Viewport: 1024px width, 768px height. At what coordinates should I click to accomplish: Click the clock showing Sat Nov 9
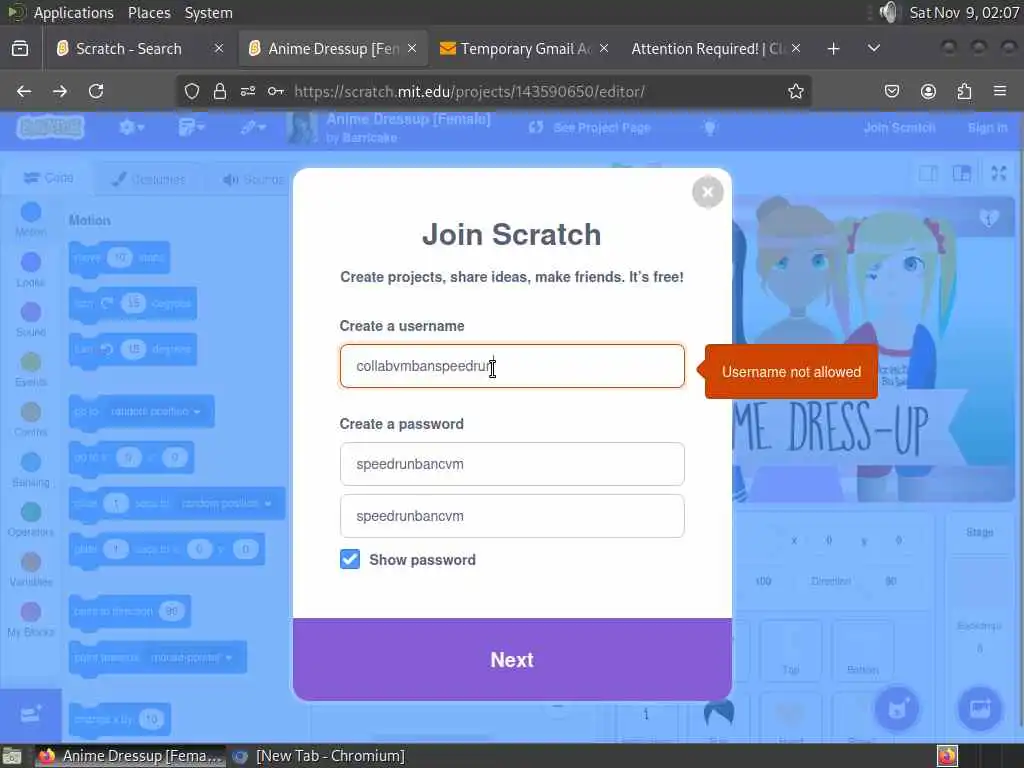(x=964, y=13)
